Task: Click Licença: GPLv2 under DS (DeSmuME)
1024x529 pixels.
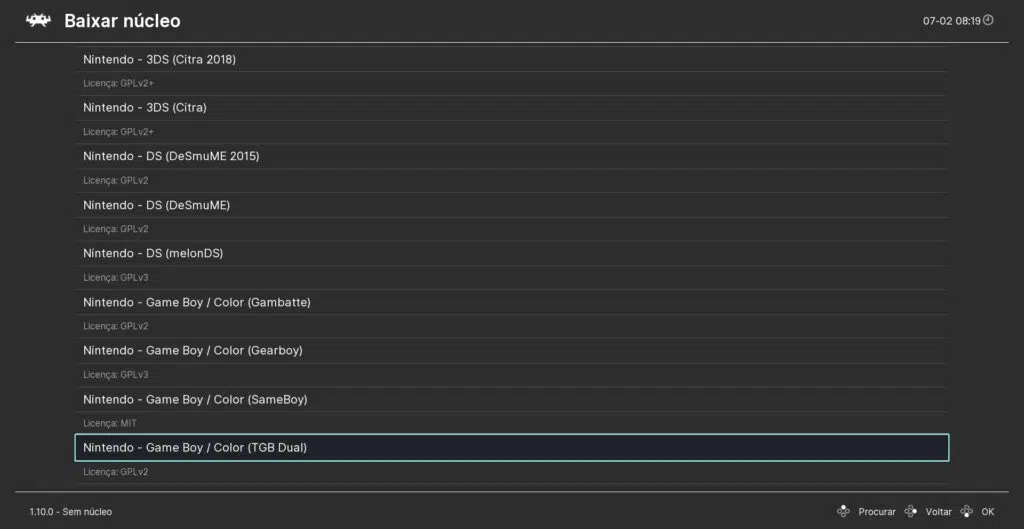Action: [x=116, y=229]
